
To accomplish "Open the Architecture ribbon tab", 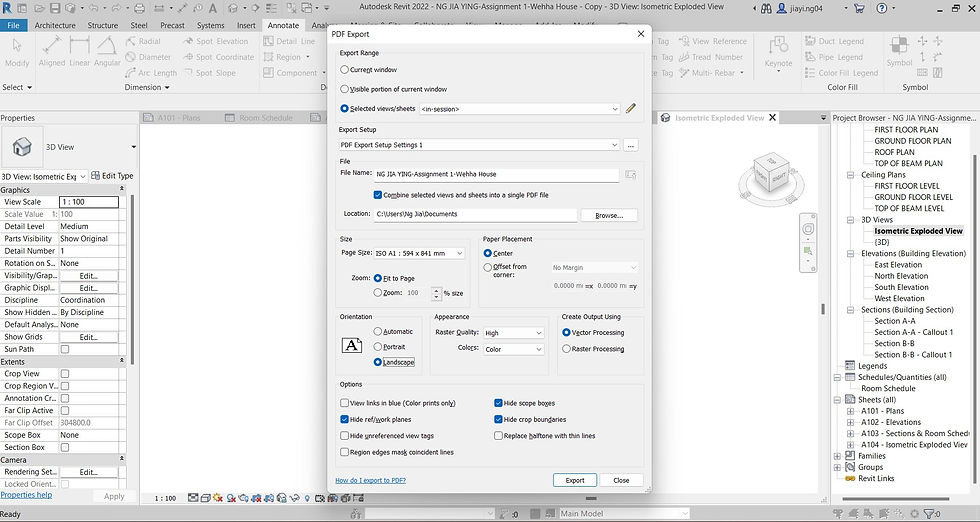I will click(55, 25).
